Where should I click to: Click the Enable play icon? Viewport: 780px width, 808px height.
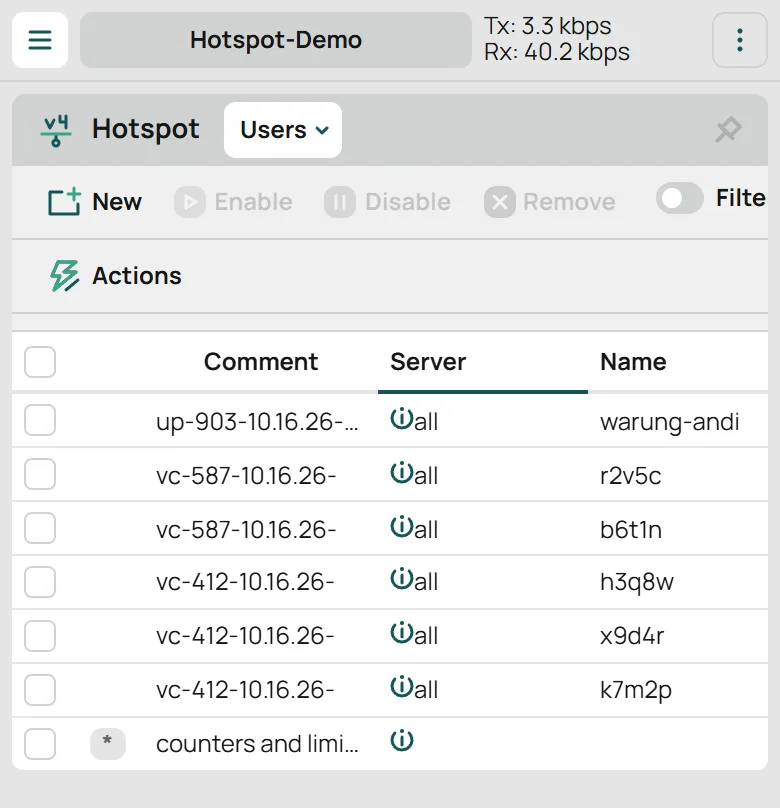(x=190, y=202)
